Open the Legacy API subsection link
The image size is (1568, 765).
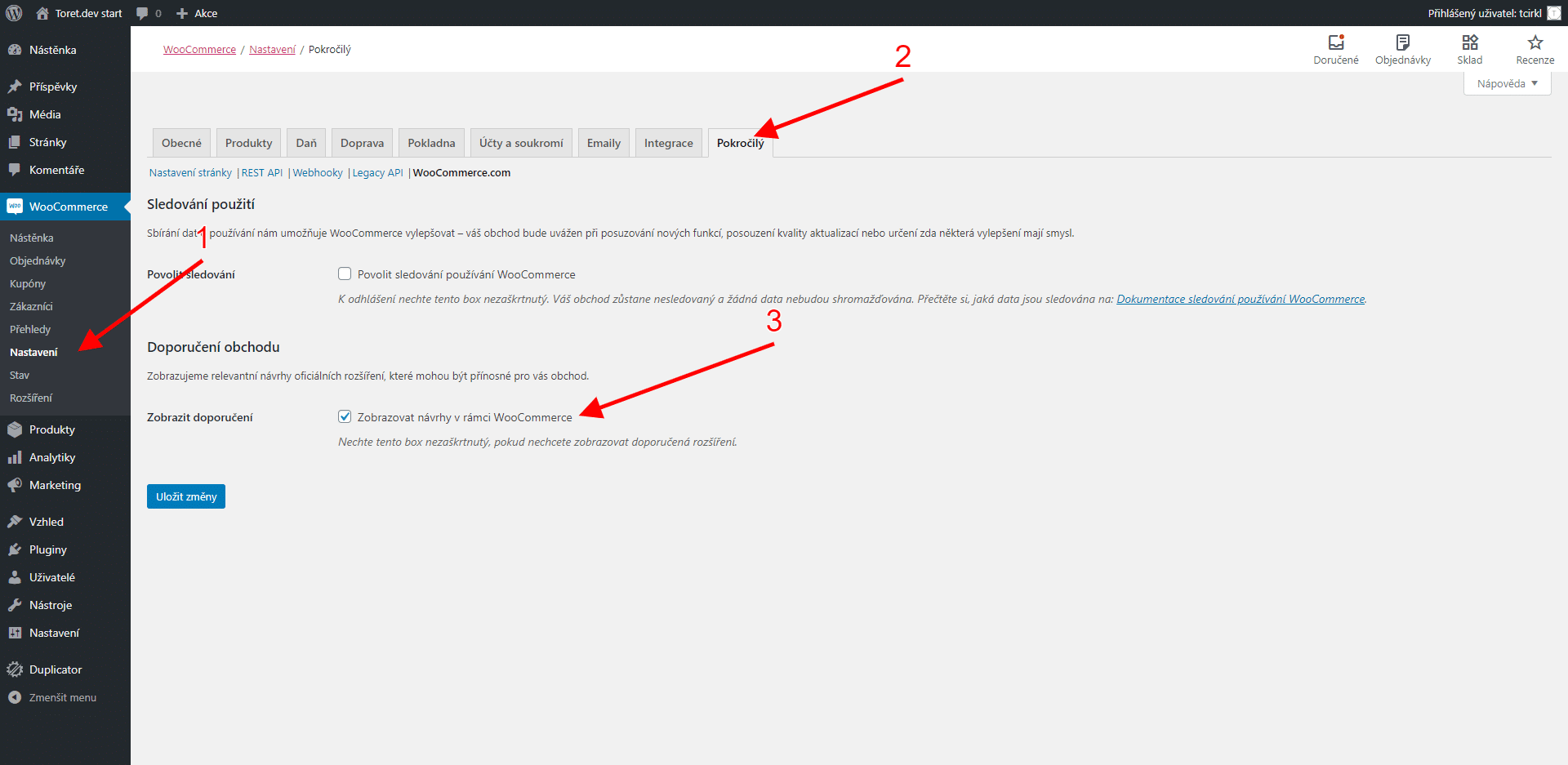pos(377,172)
